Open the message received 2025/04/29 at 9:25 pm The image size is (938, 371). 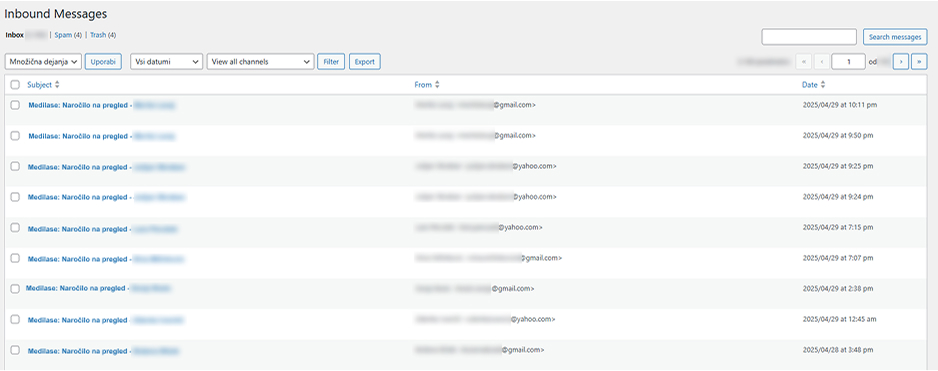point(106,167)
